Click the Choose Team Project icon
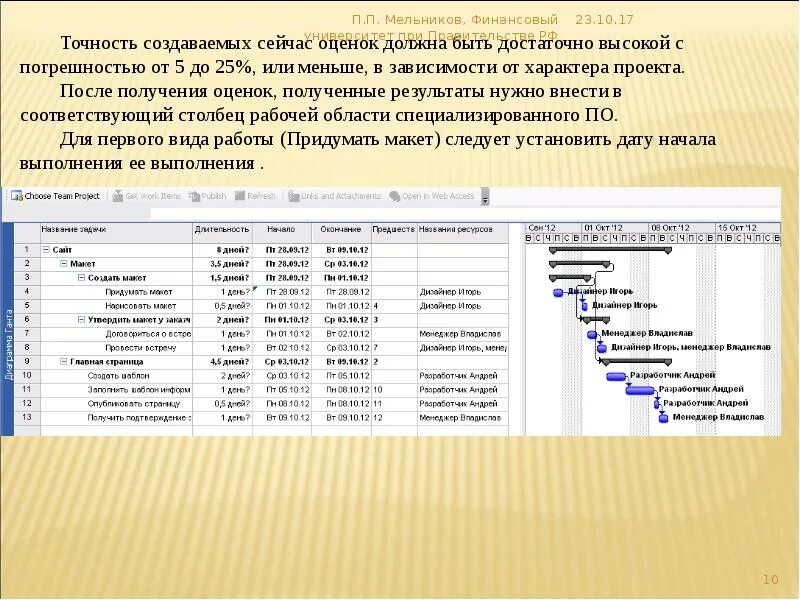This screenshot has height=600, width=800. pyautogui.click(x=16, y=196)
